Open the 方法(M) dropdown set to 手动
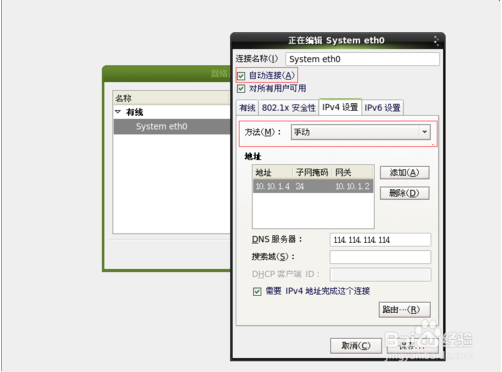Viewport: 502px width, 372px height. click(x=361, y=132)
